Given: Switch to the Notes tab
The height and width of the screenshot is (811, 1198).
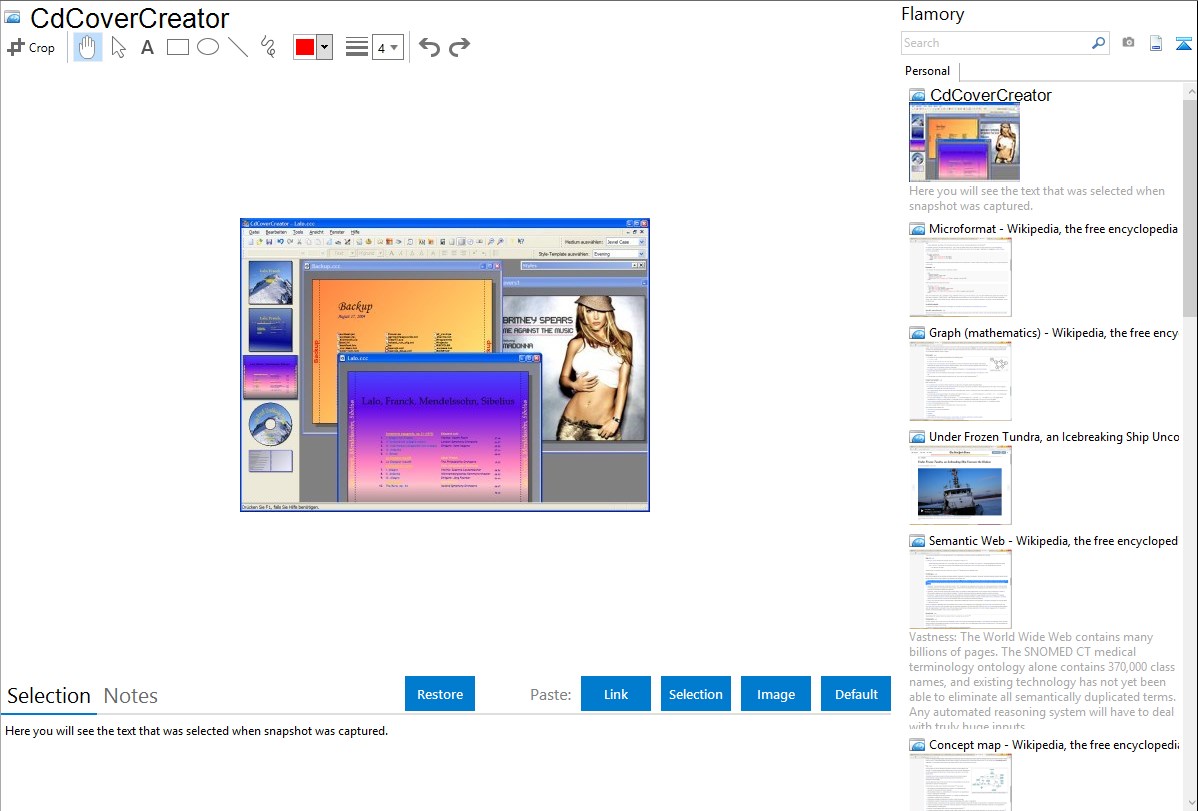Looking at the screenshot, I should (131, 696).
